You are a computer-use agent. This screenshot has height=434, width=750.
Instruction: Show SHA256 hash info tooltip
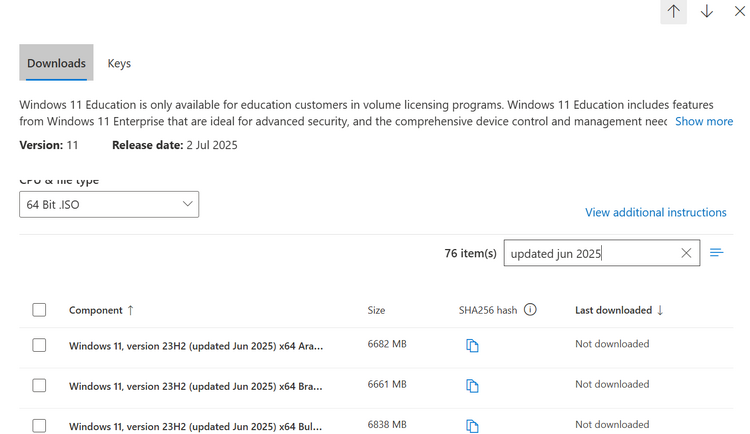pyautogui.click(x=530, y=310)
